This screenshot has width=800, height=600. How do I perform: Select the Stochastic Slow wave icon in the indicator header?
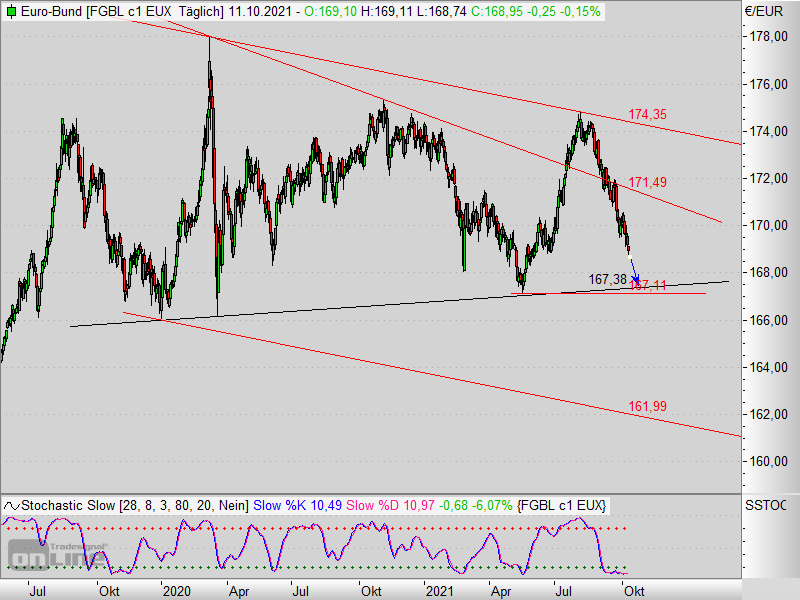pos(10,506)
